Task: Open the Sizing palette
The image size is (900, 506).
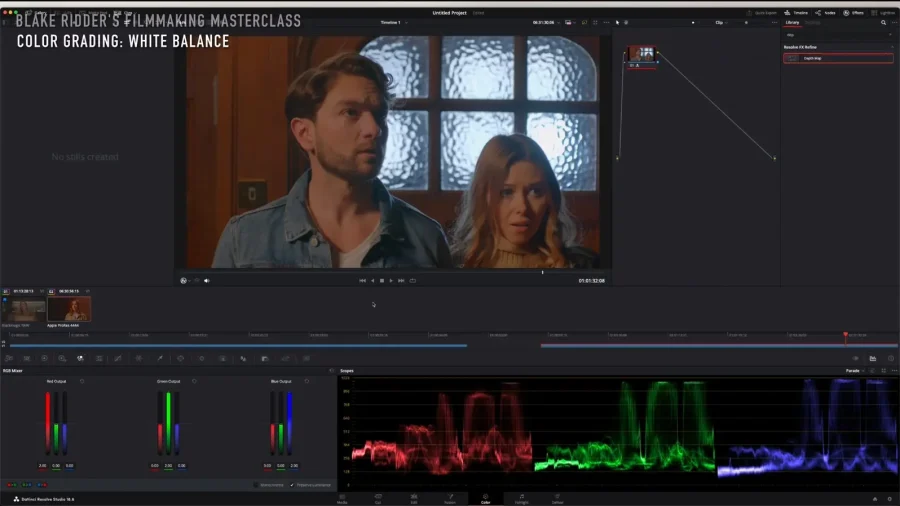Action: click(x=285, y=359)
